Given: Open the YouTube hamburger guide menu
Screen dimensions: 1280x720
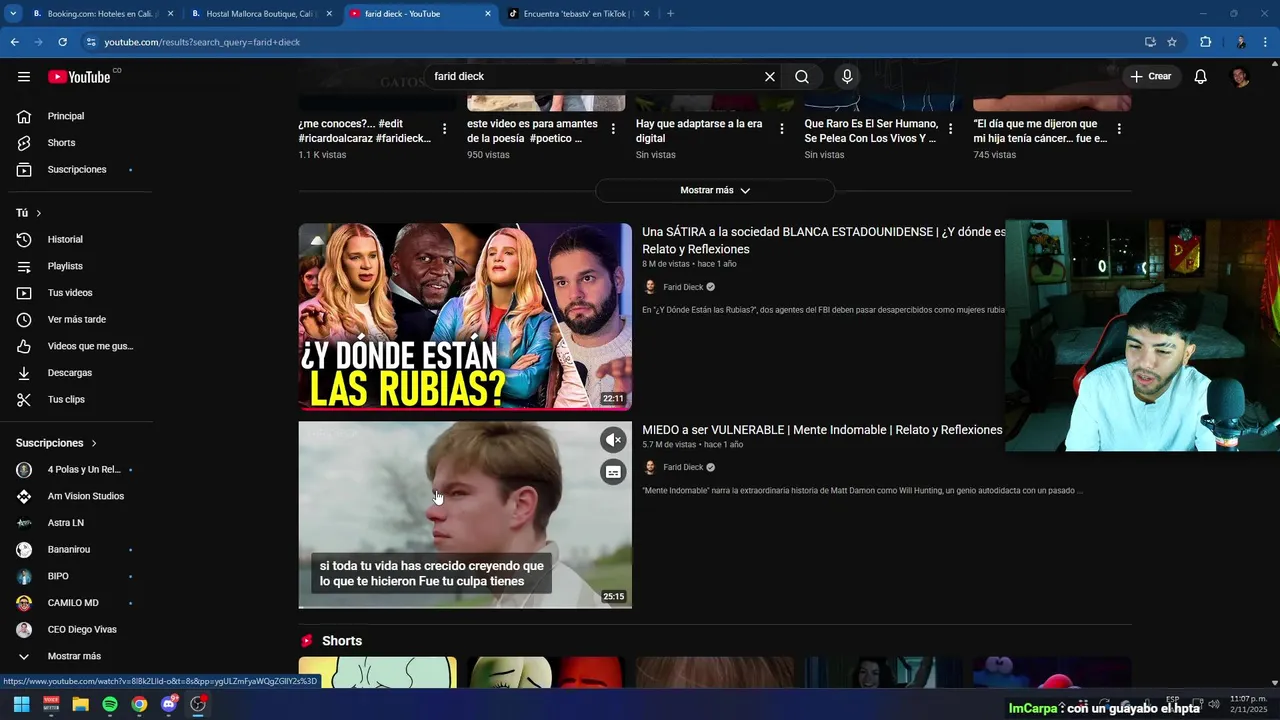Looking at the screenshot, I should point(24,77).
